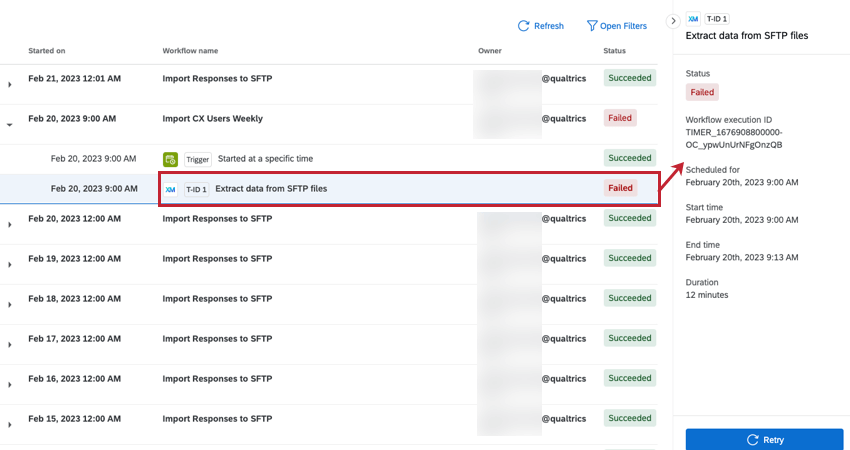
Task: Click the T-ID 1 tag in details panel
Action: pos(717,19)
